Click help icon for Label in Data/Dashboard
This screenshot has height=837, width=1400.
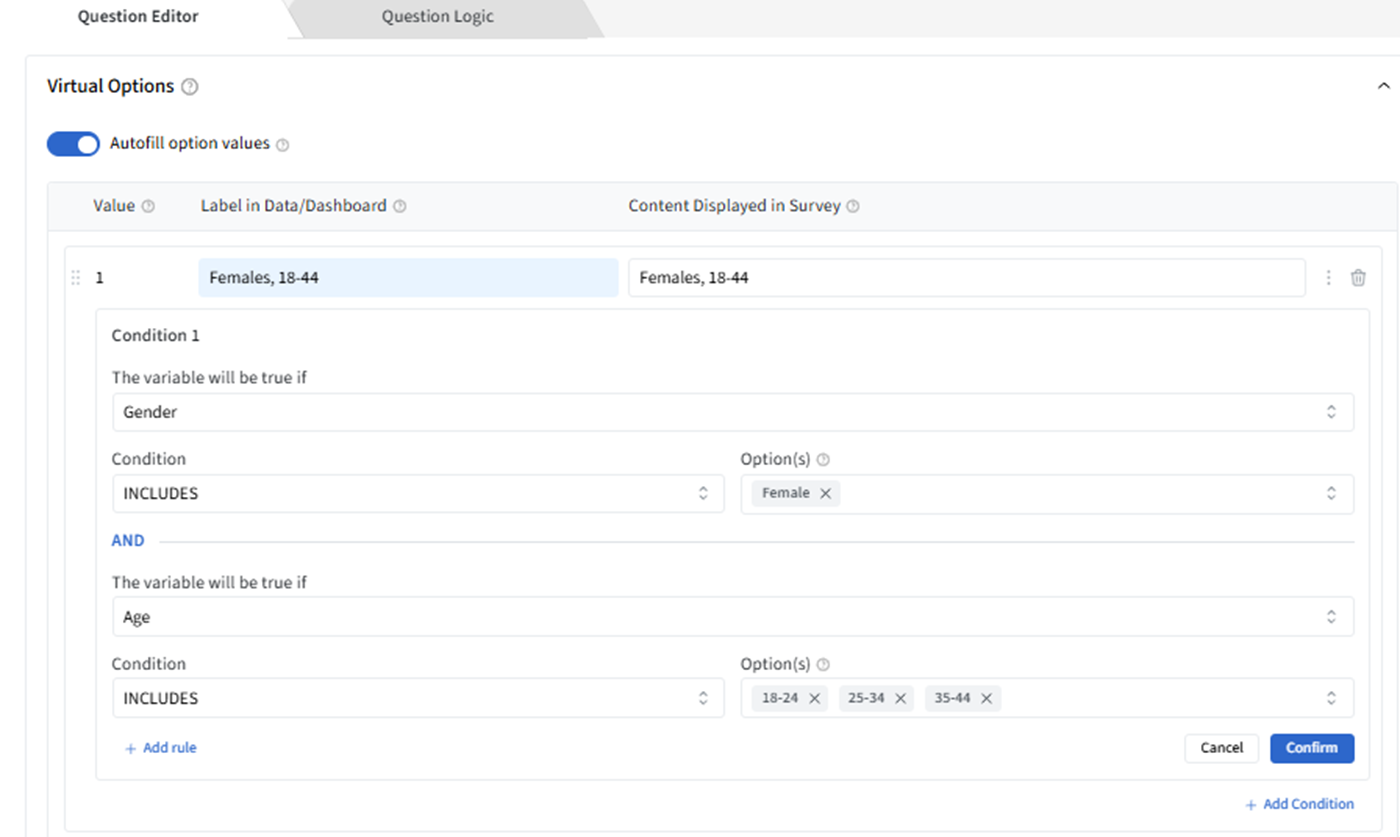399,207
